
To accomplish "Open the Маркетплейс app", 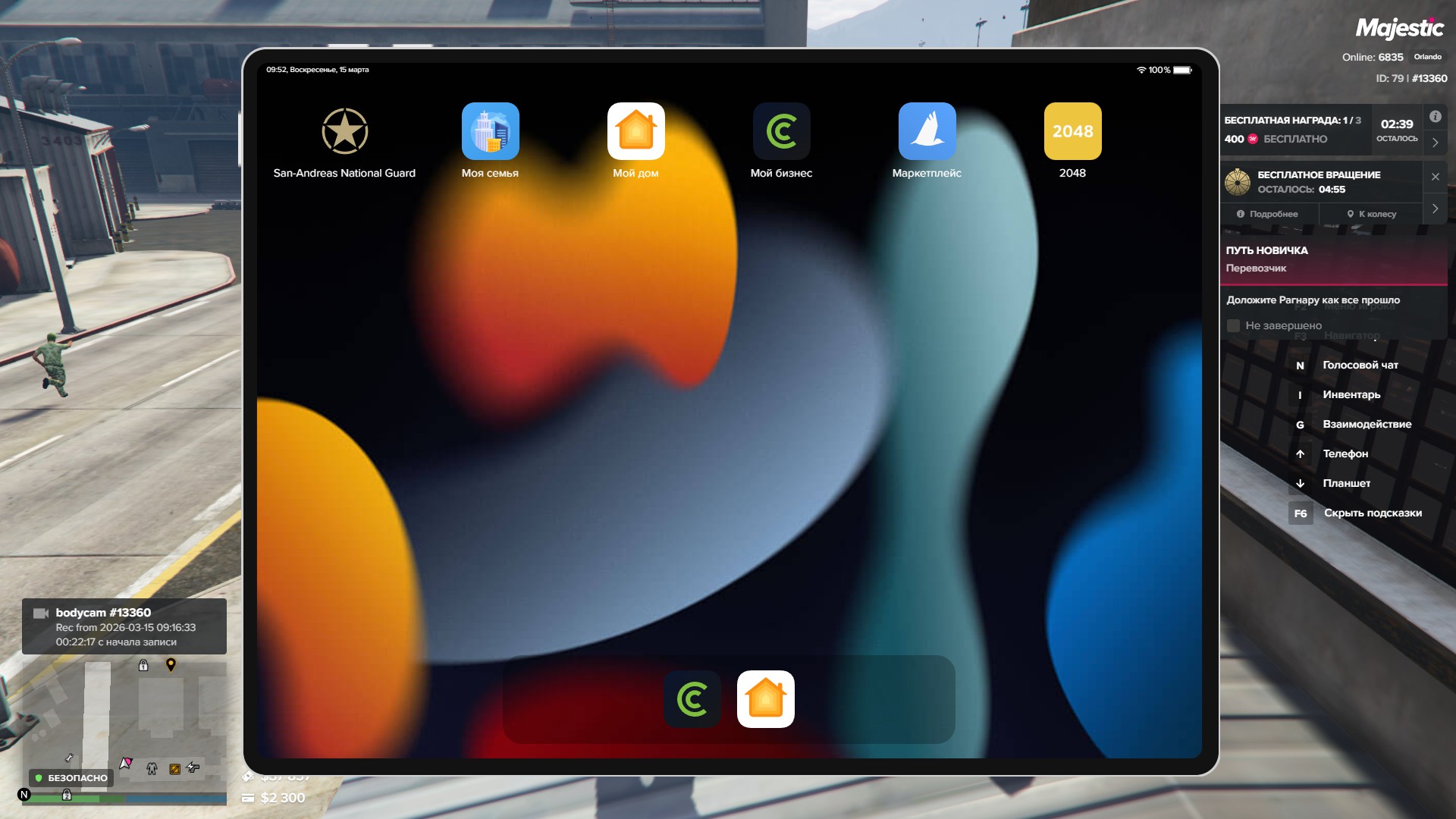I will (x=927, y=132).
